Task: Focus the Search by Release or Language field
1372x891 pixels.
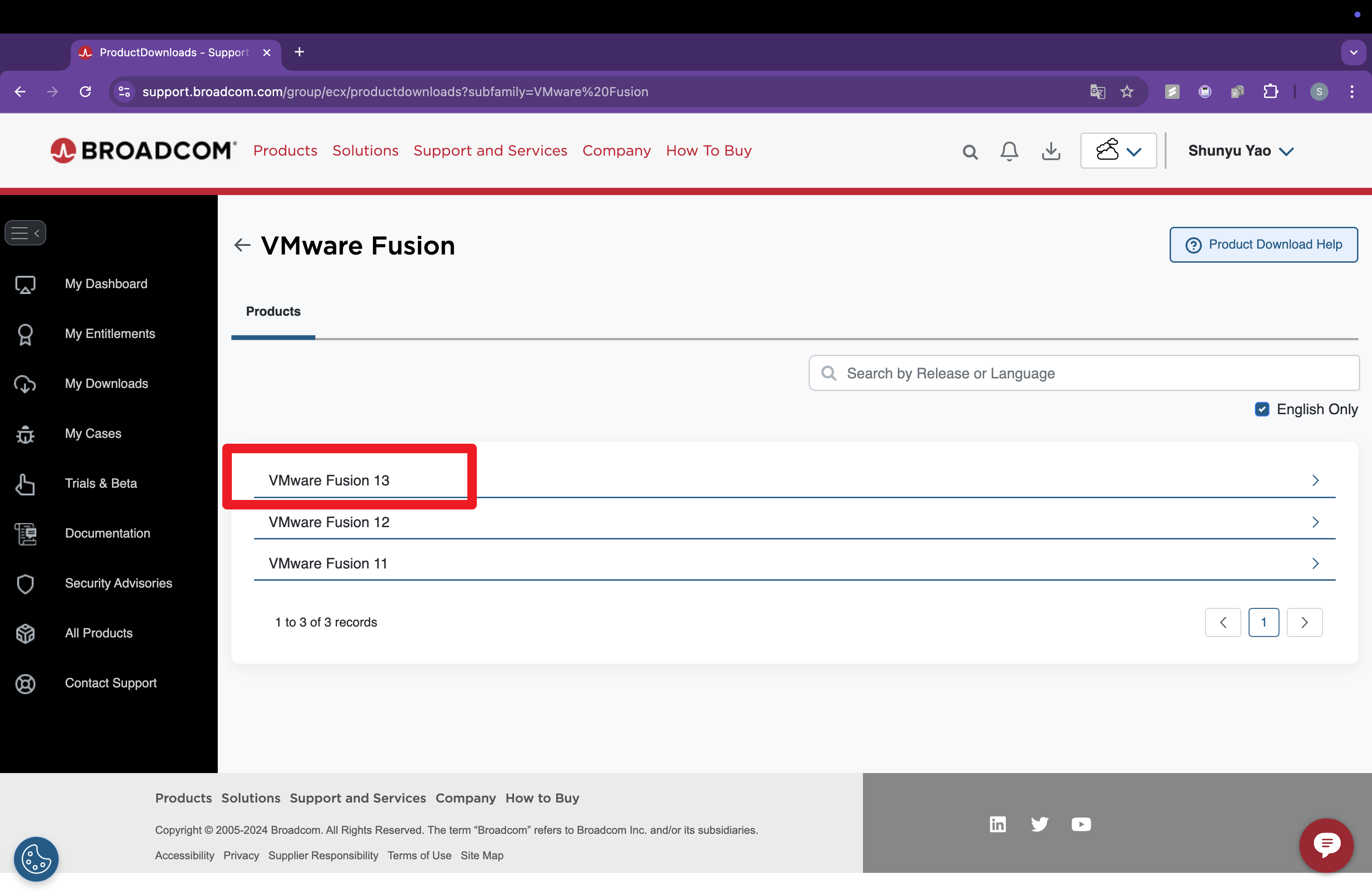Action: pos(1084,373)
